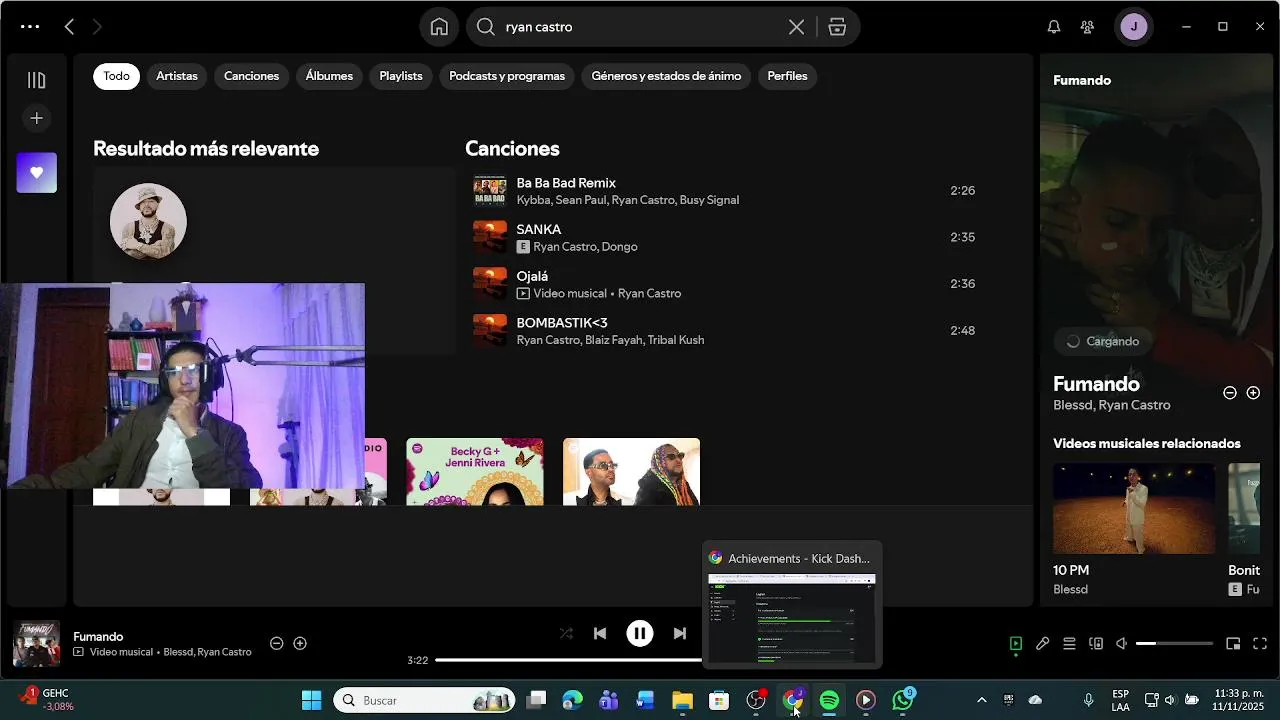Select the Playlists filter chip
This screenshot has width=1280, height=720.
click(x=401, y=76)
